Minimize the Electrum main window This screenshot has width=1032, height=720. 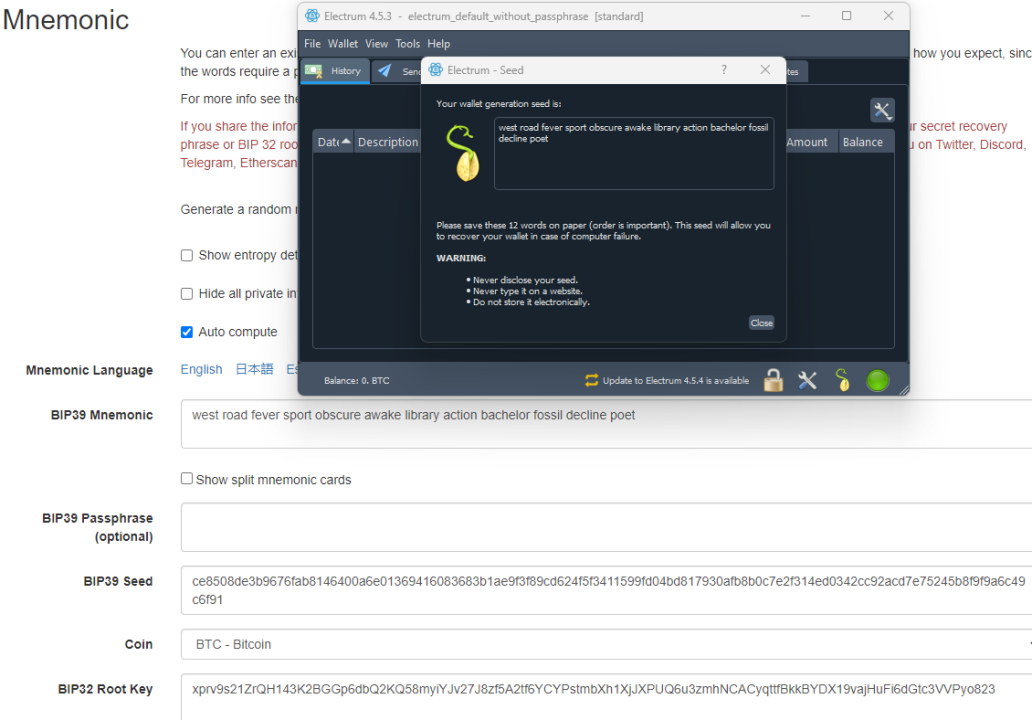[x=805, y=16]
